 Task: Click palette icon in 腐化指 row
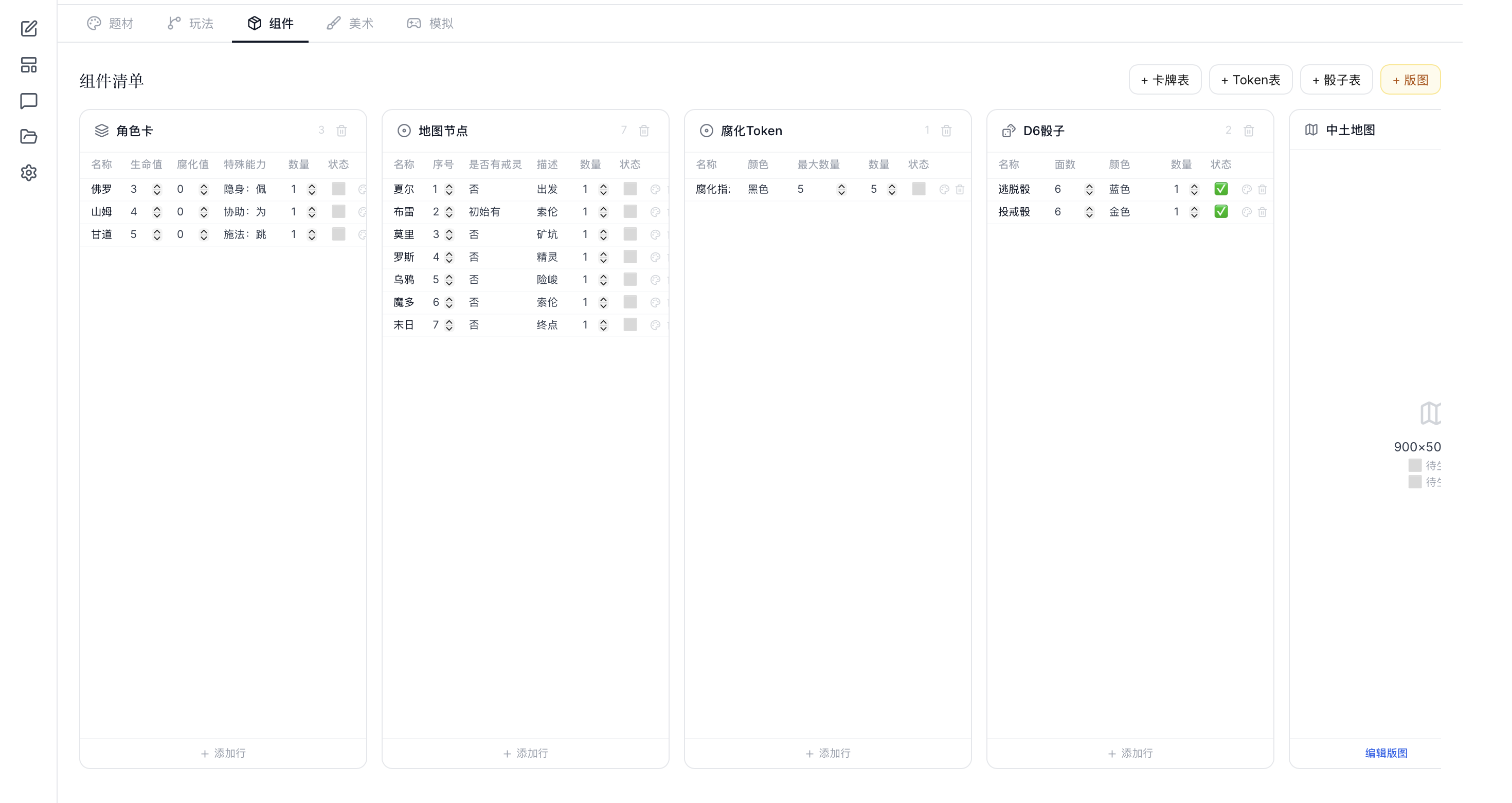[x=944, y=190]
